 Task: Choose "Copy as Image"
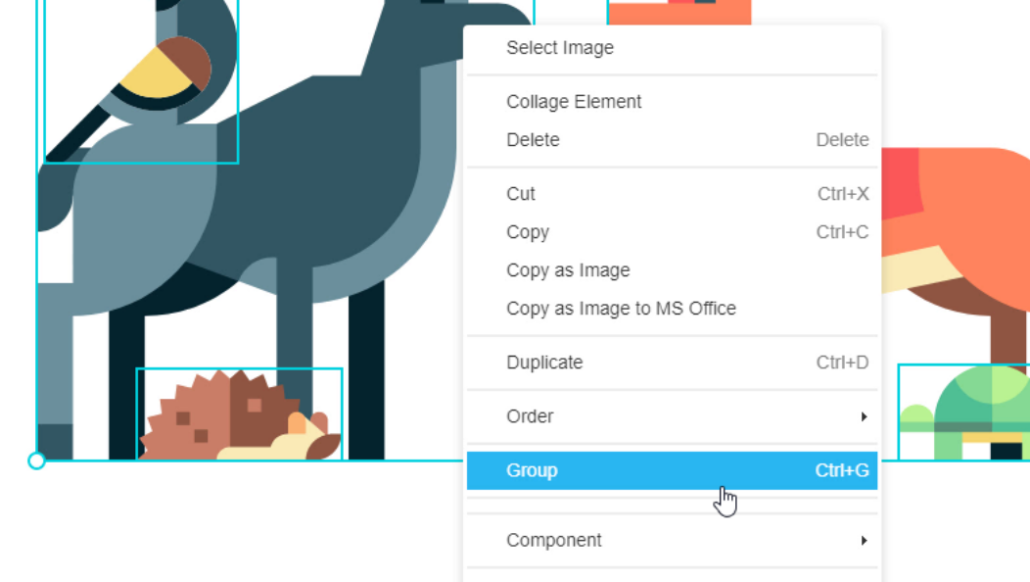pos(567,270)
